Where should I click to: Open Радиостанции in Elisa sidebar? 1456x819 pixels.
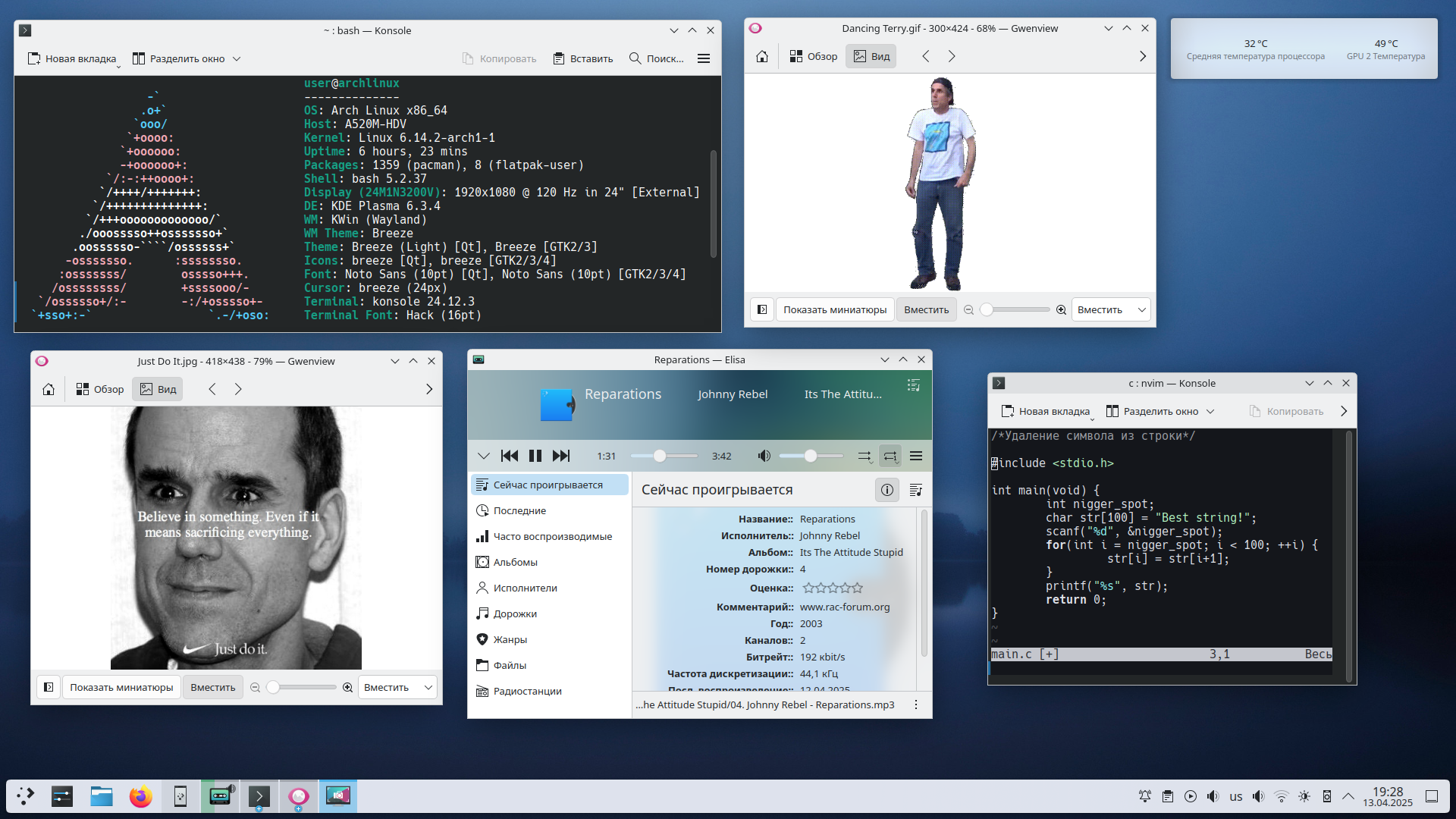[x=527, y=691]
